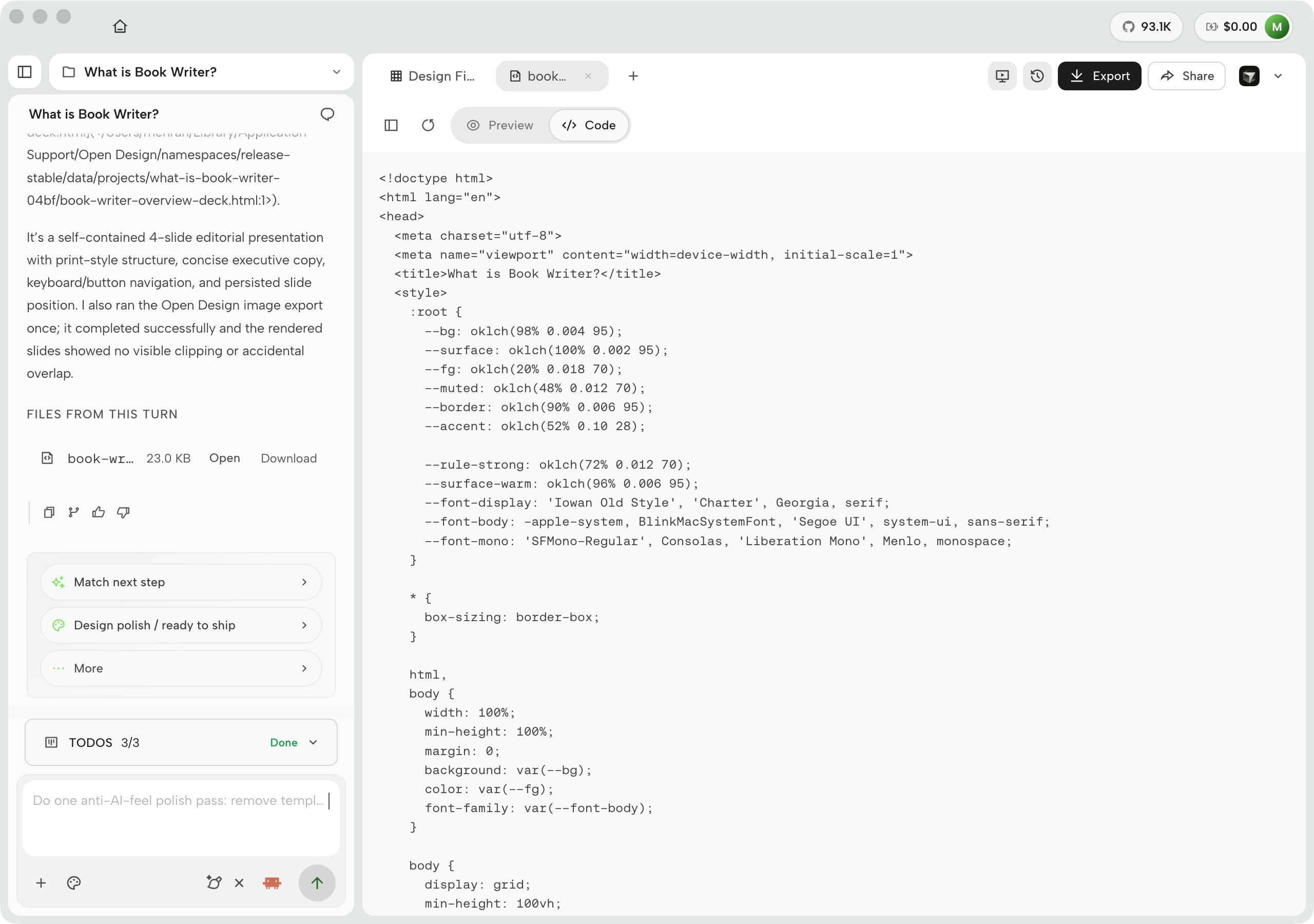Start presentation mode icon
The height and width of the screenshot is (924, 1314).
1002,76
